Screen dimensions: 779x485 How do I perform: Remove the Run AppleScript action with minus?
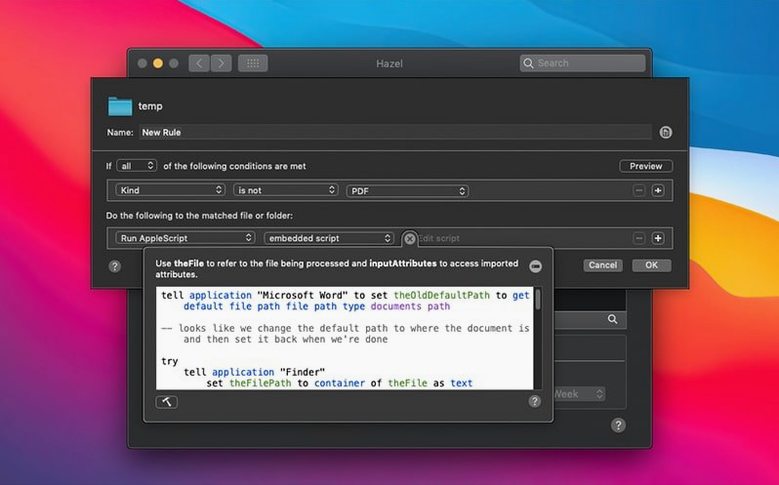pos(639,239)
